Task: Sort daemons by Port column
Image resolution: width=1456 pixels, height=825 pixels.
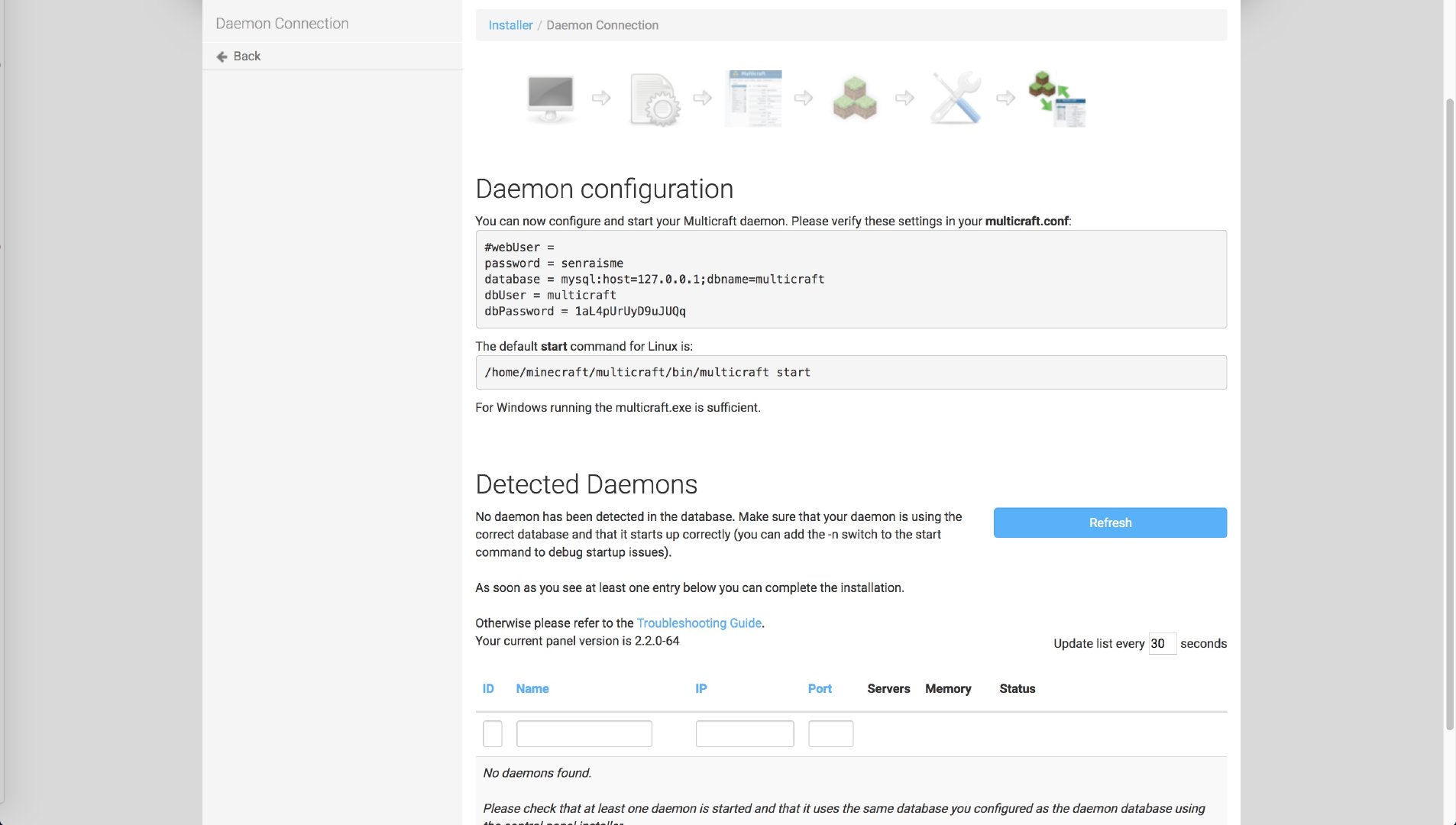Action: point(819,689)
